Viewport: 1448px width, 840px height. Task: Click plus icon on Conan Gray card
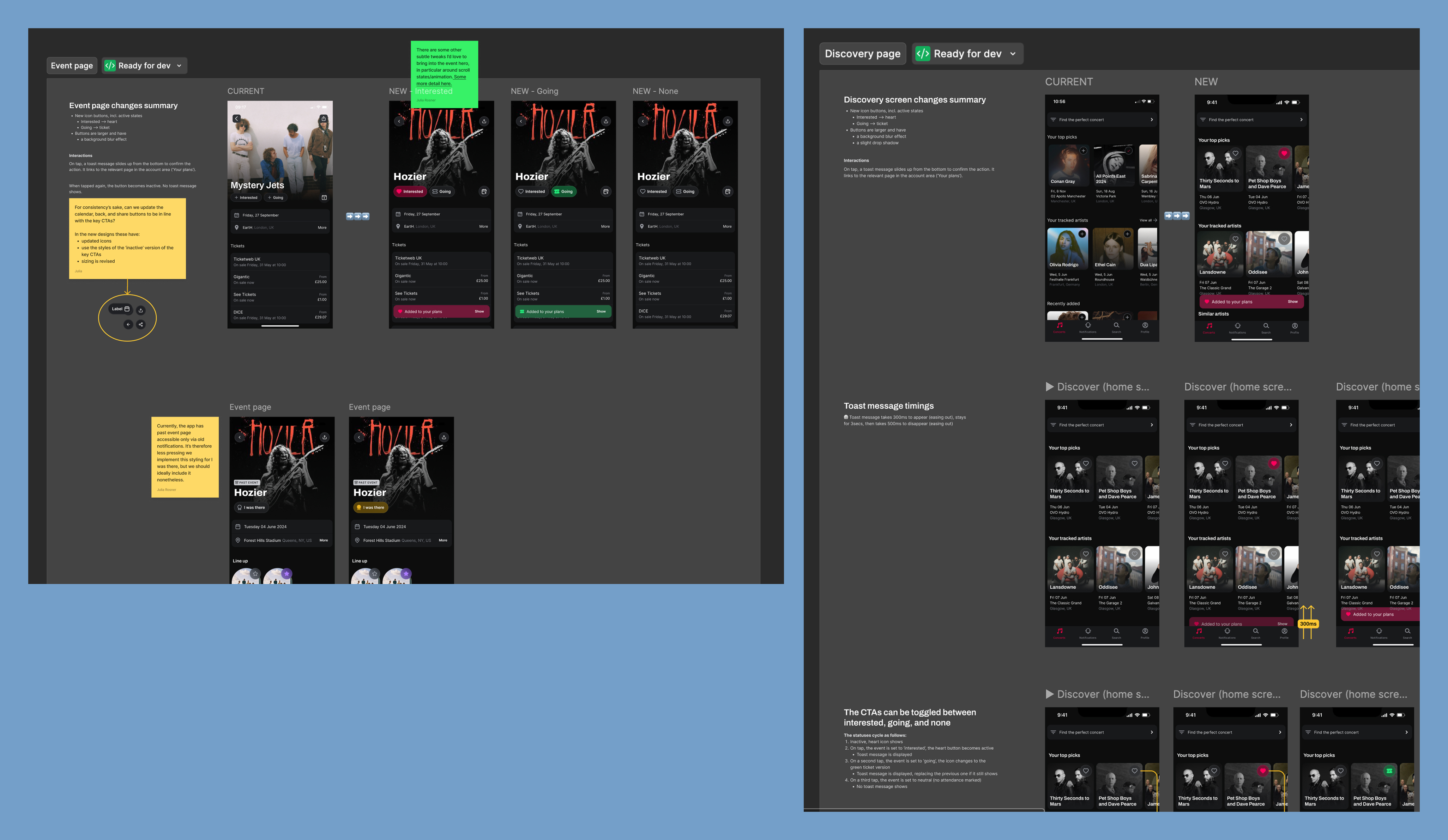(1083, 151)
